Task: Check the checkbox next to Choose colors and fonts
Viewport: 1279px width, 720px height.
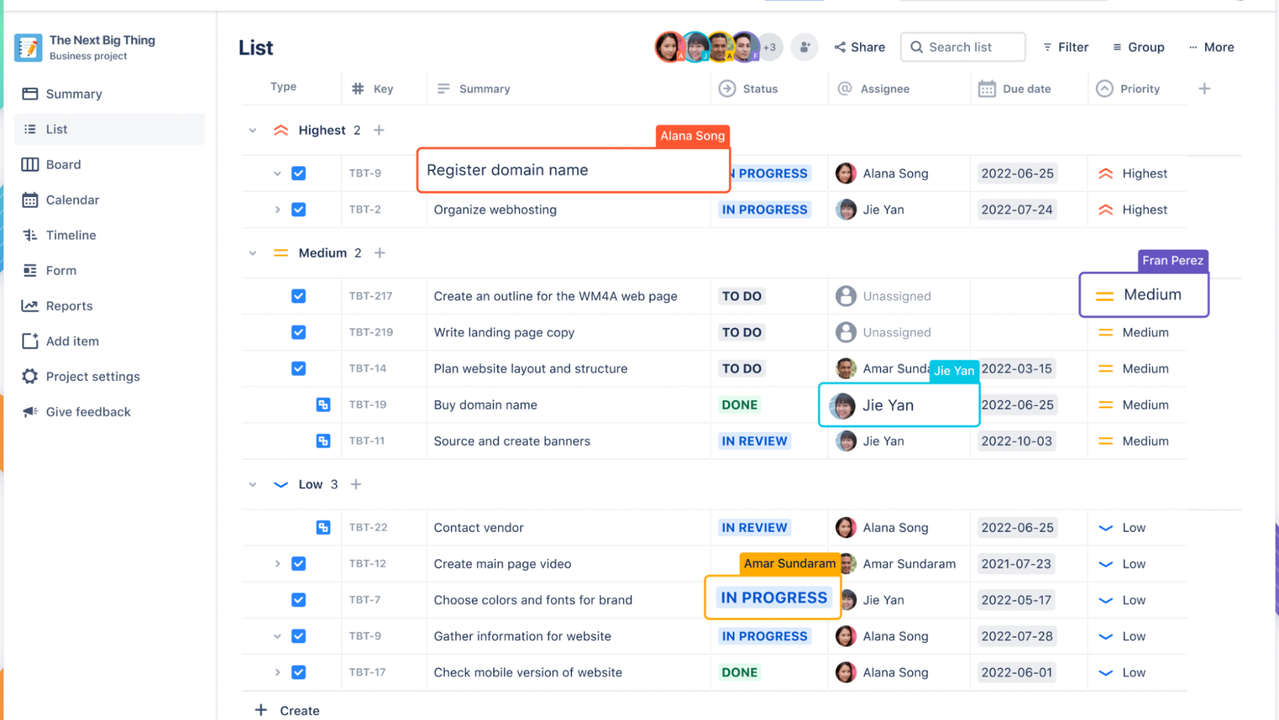Action: click(298, 600)
